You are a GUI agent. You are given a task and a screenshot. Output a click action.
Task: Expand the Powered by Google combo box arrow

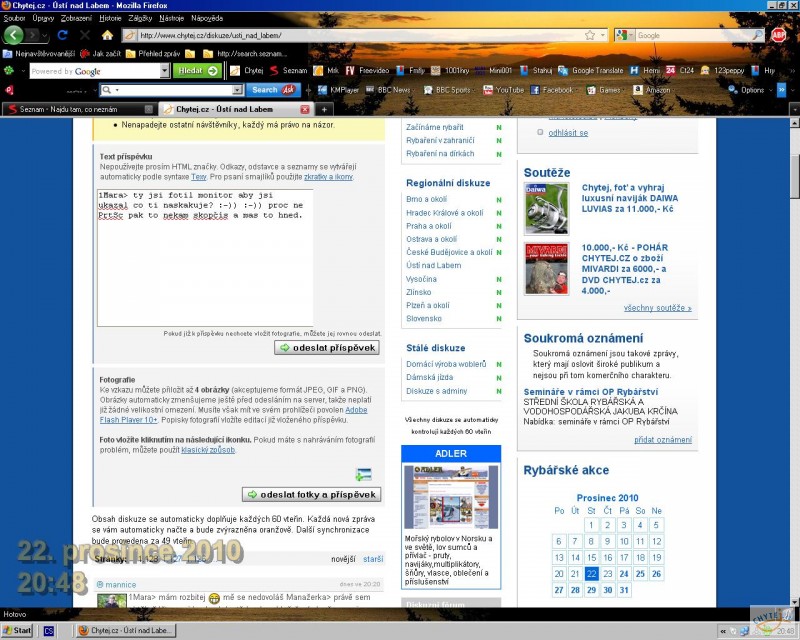pos(165,70)
